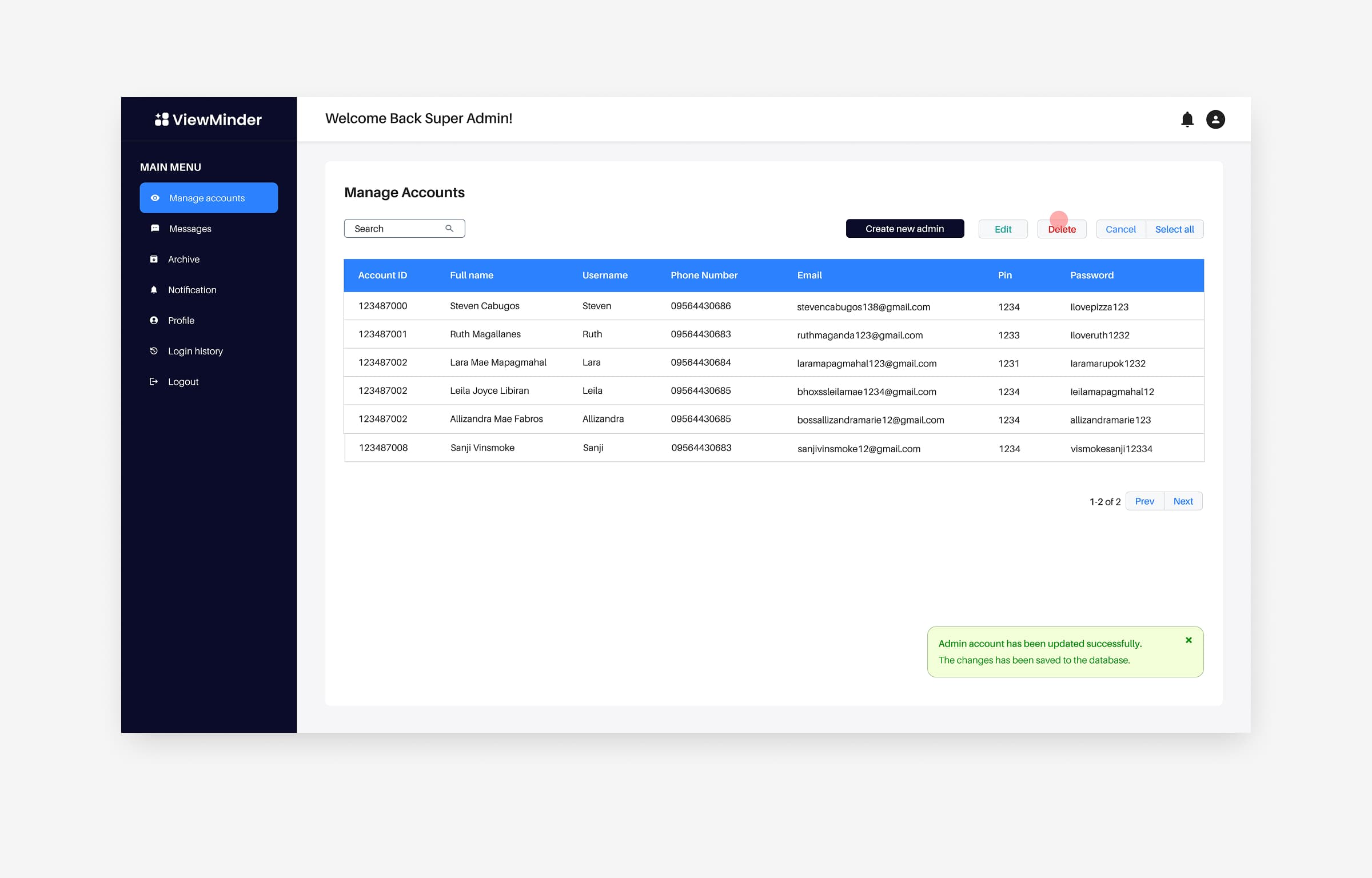The height and width of the screenshot is (878, 1372).
Task: Click the notification bell in the top bar
Action: point(1187,119)
